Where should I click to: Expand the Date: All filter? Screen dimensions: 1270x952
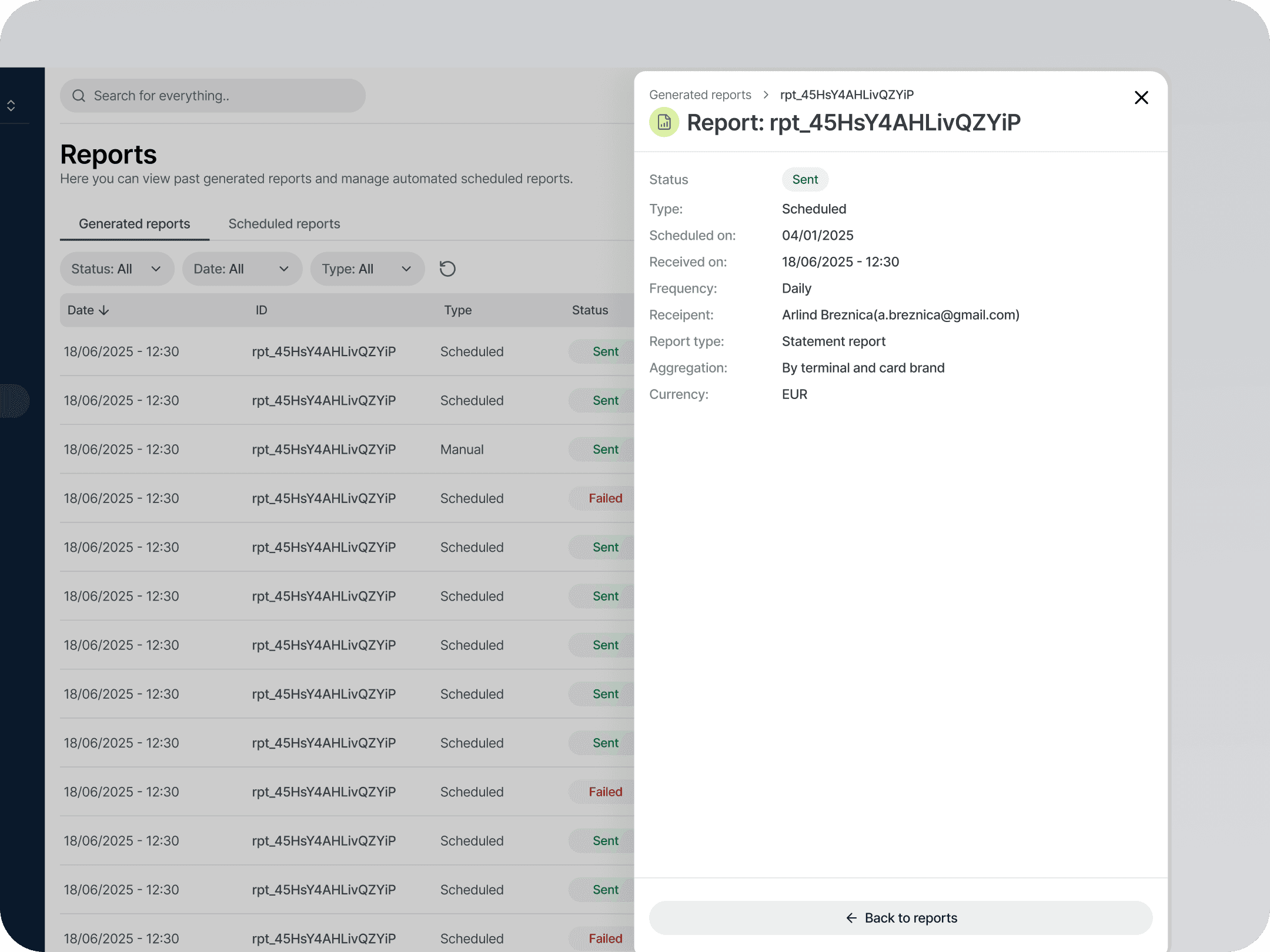(242, 269)
